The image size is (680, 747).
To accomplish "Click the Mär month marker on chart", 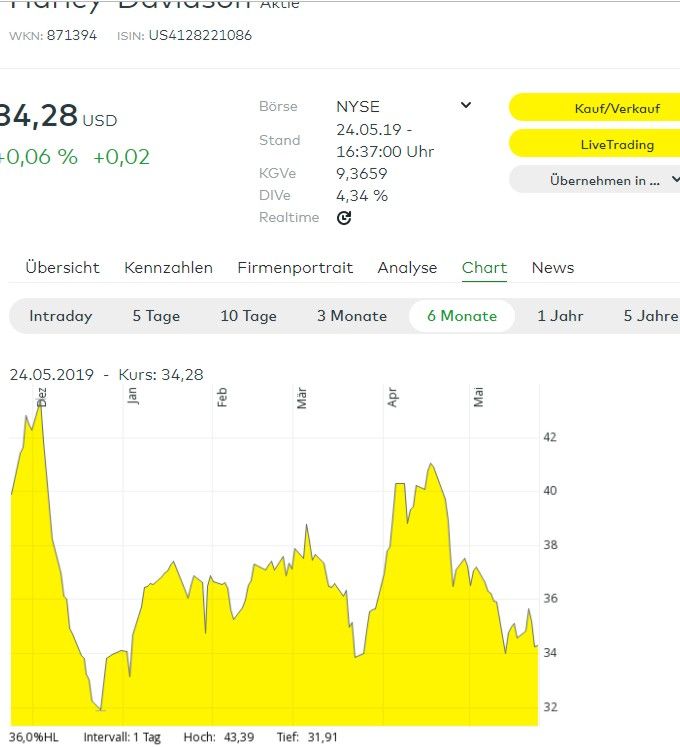I will (302, 398).
